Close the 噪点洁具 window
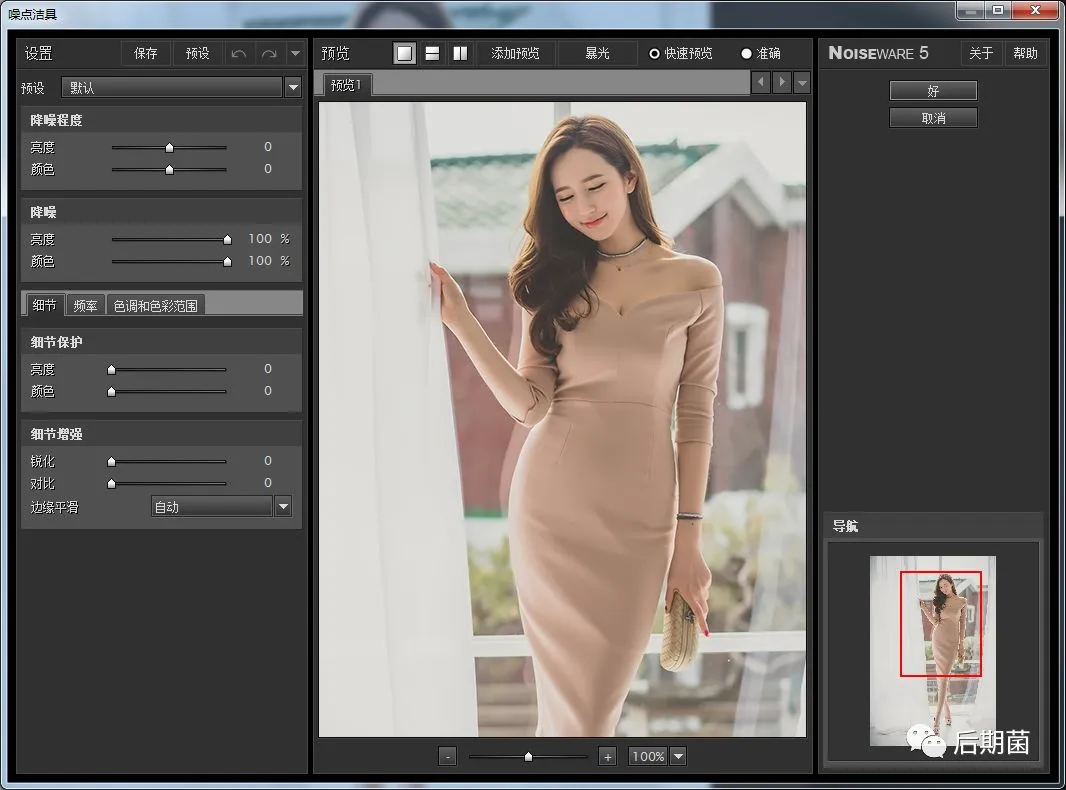Image resolution: width=1066 pixels, height=790 pixels. pyautogui.click(x=1035, y=10)
